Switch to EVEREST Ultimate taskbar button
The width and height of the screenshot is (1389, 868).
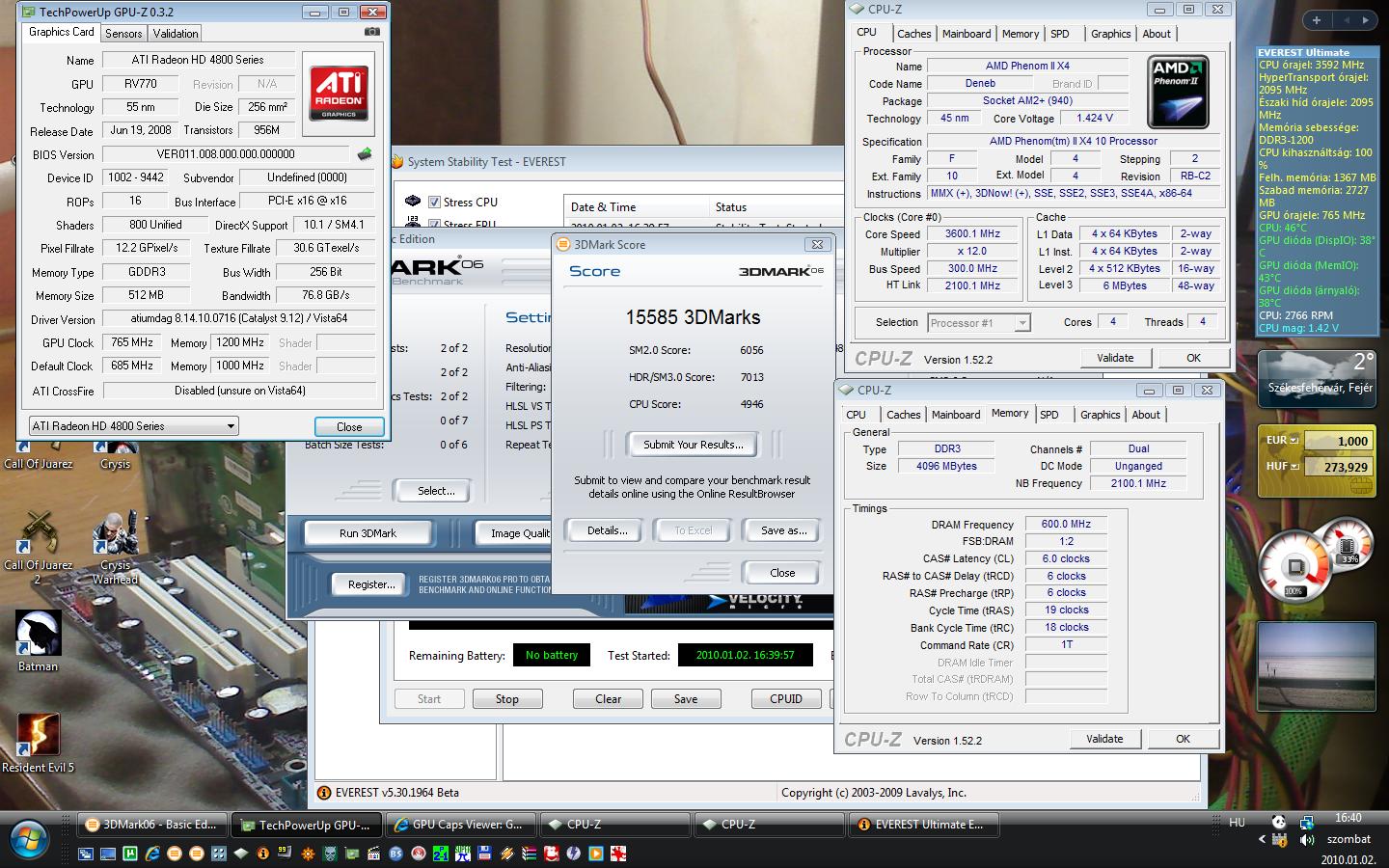(x=923, y=825)
